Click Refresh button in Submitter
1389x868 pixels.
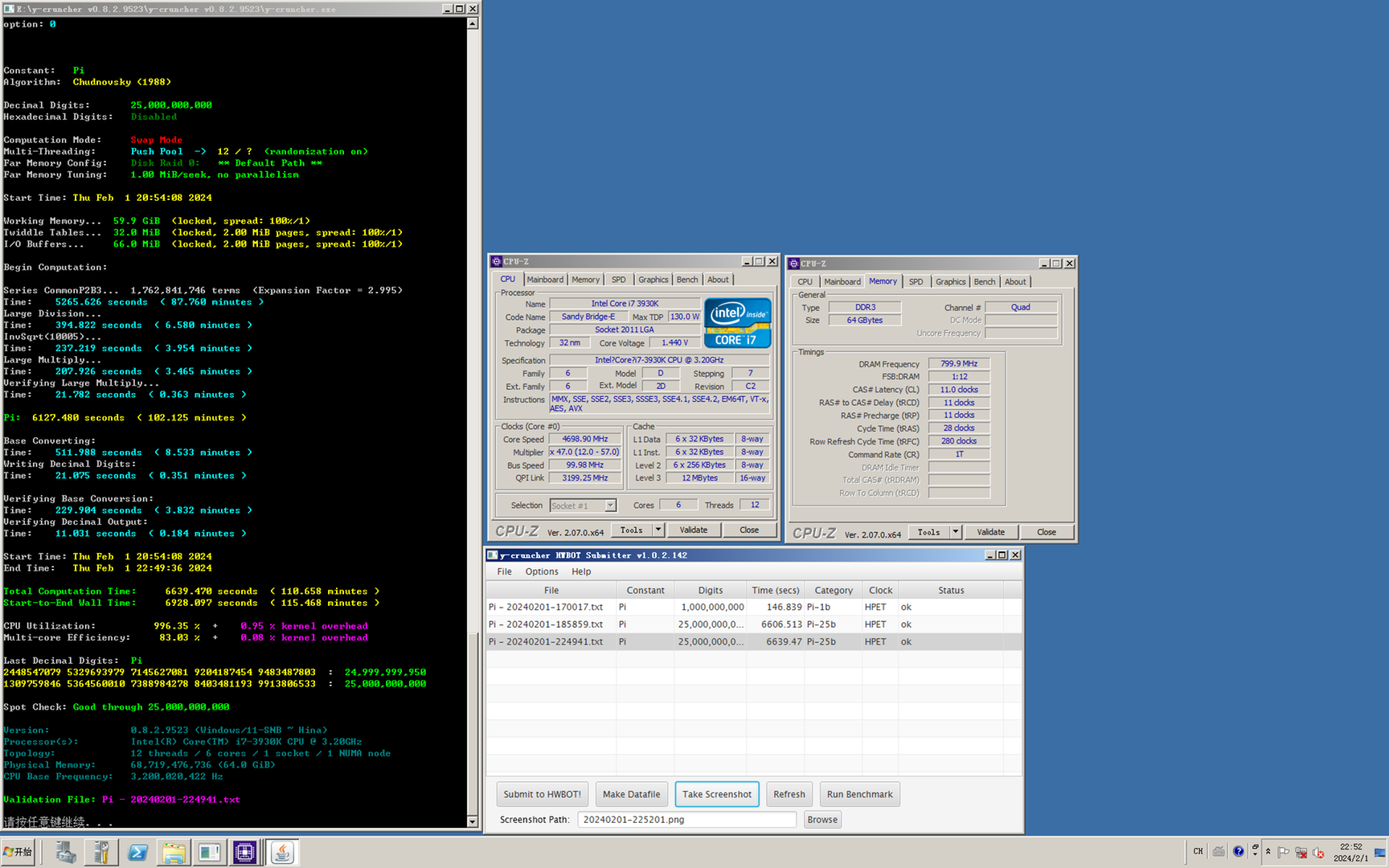pyautogui.click(x=789, y=794)
